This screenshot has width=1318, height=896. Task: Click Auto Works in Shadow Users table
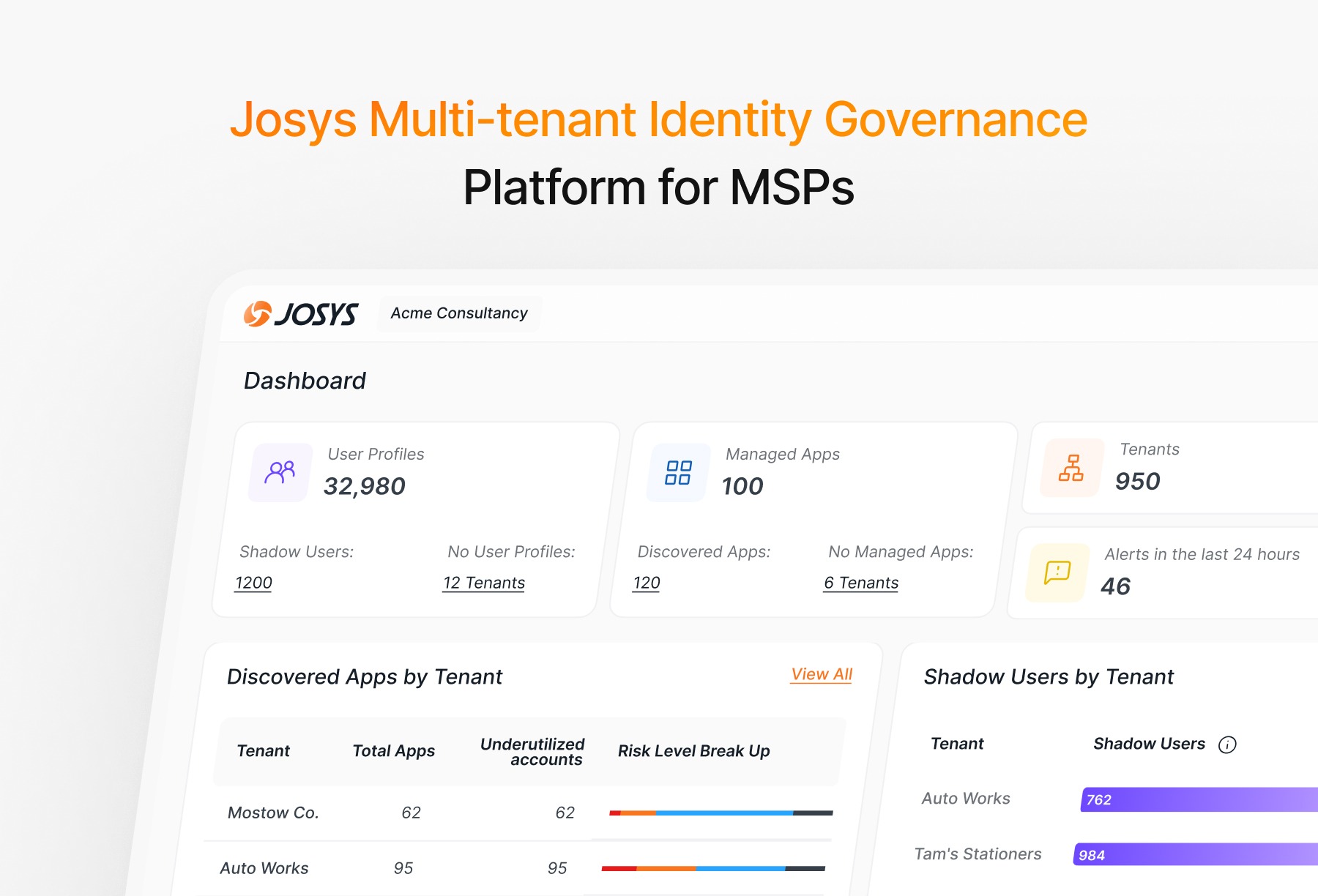[966, 799]
